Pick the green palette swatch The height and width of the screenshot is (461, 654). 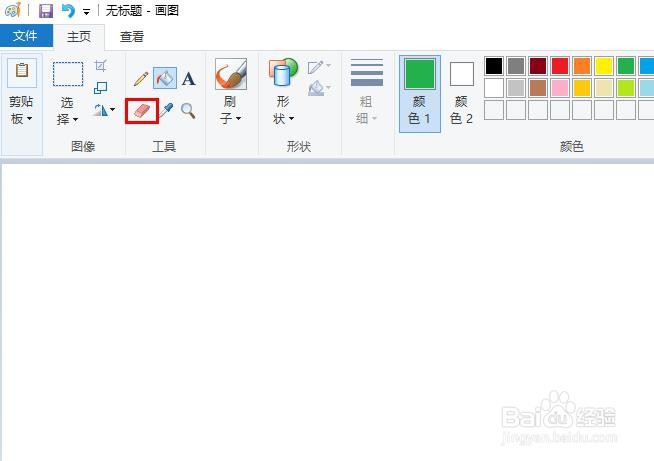[x=626, y=66]
